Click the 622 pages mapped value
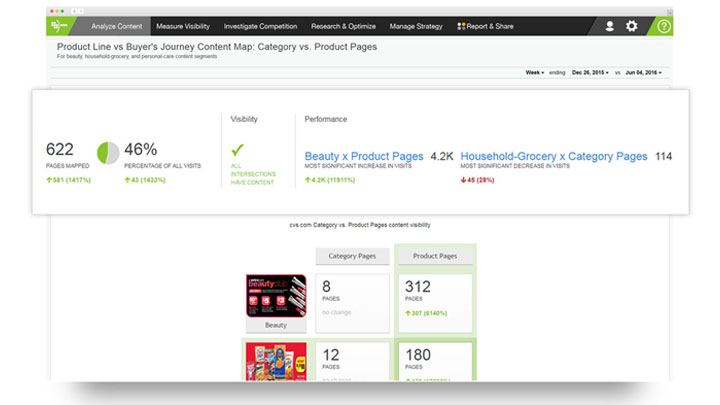Viewport: 720px width, 405px height. 60,149
